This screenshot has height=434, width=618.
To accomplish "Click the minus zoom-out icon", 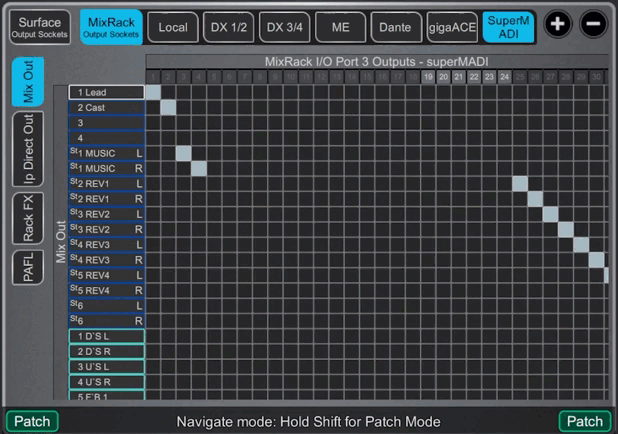I will coord(593,24).
